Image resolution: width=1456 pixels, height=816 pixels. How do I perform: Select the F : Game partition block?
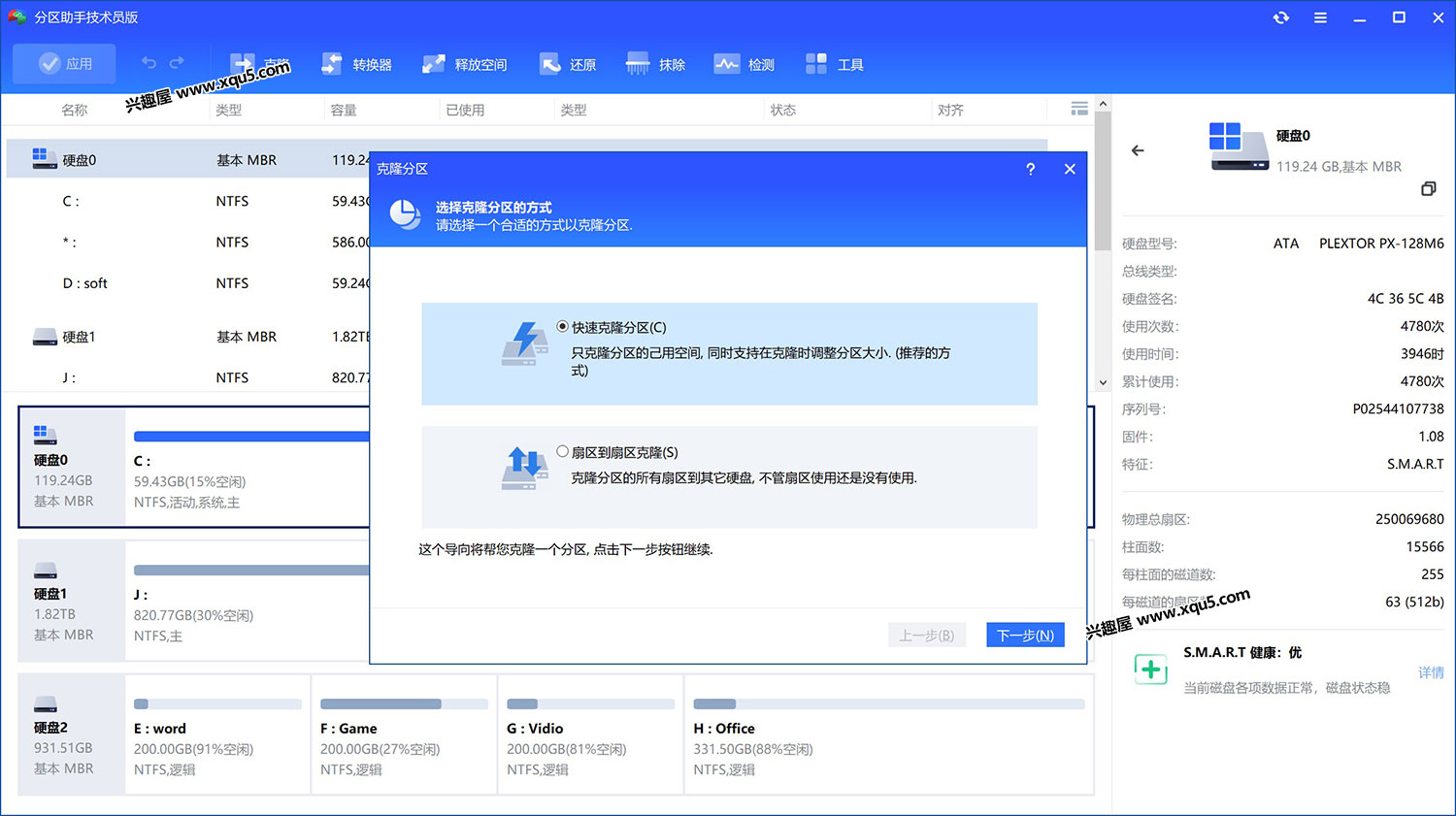click(x=404, y=734)
